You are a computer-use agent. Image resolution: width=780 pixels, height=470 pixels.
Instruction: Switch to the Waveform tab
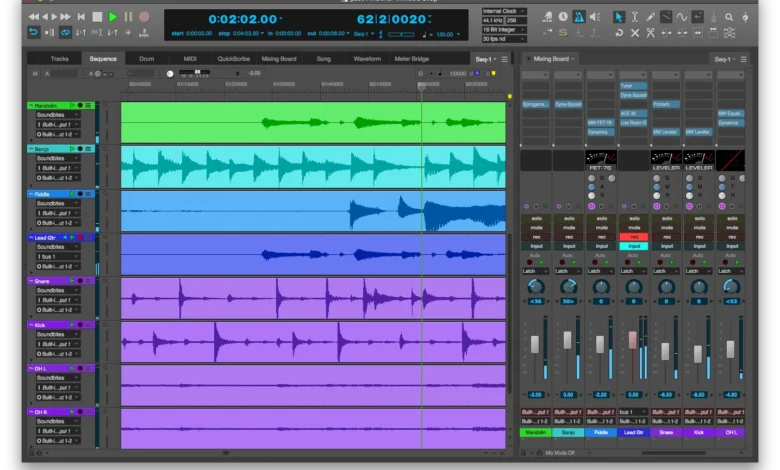pyautogui.click(x=367, y=59)
